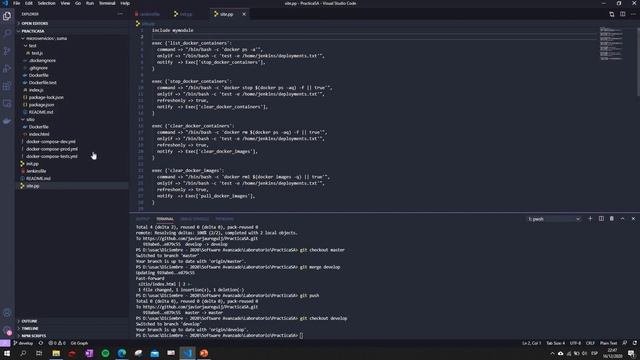Screen dimensions: 640x360
Task: Open the Manage gear with notification badge
Action: click(x=7, y=331)
